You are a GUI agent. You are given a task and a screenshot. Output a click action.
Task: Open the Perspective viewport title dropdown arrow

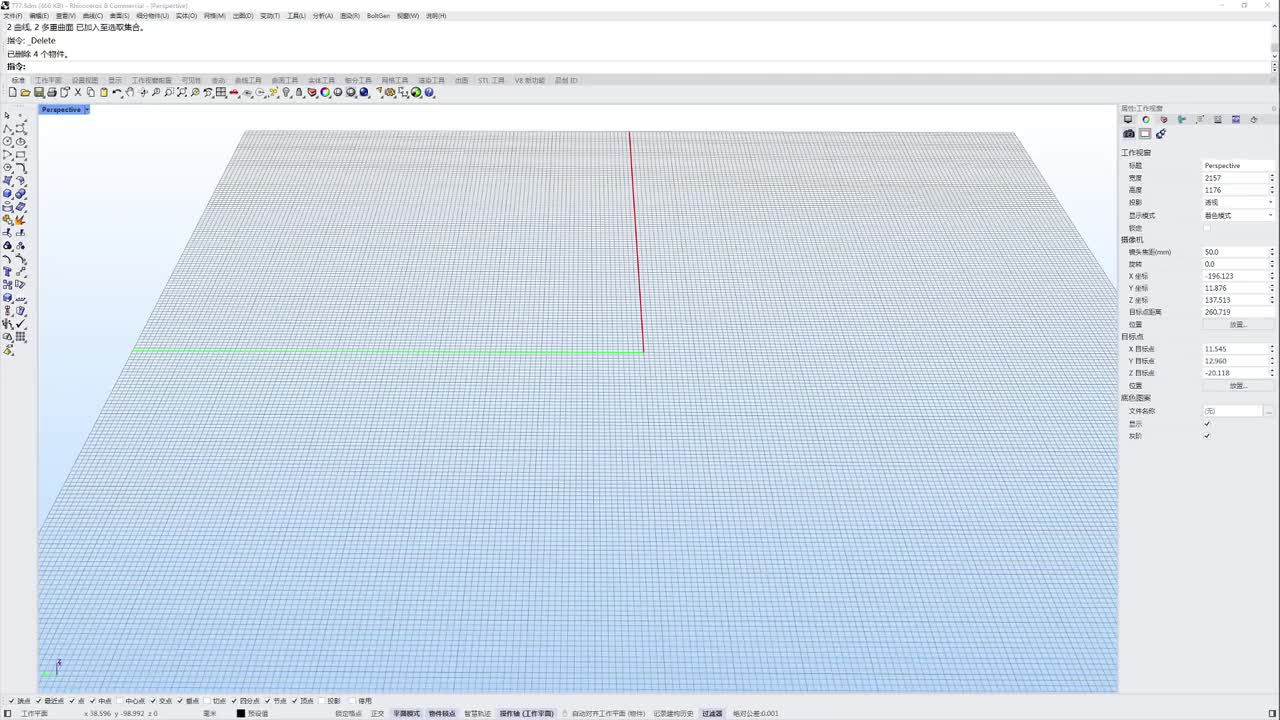[87, 109]
